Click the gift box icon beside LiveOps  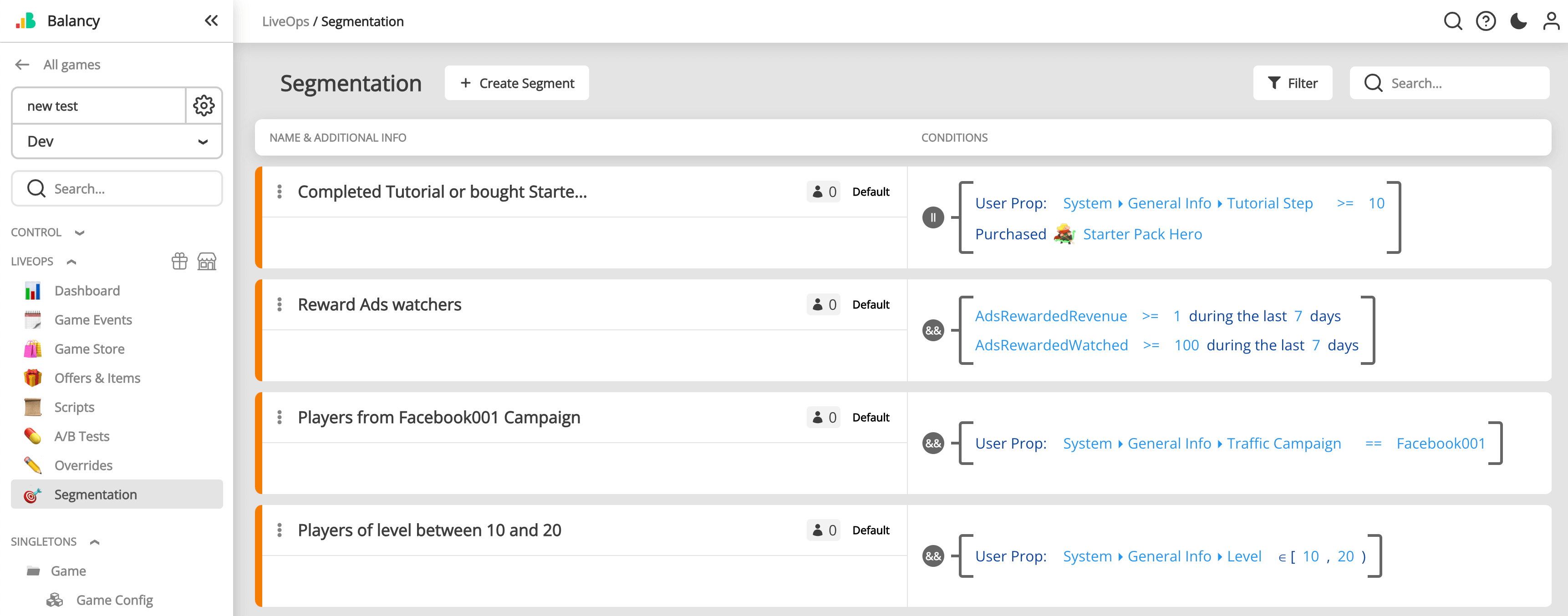179,262
